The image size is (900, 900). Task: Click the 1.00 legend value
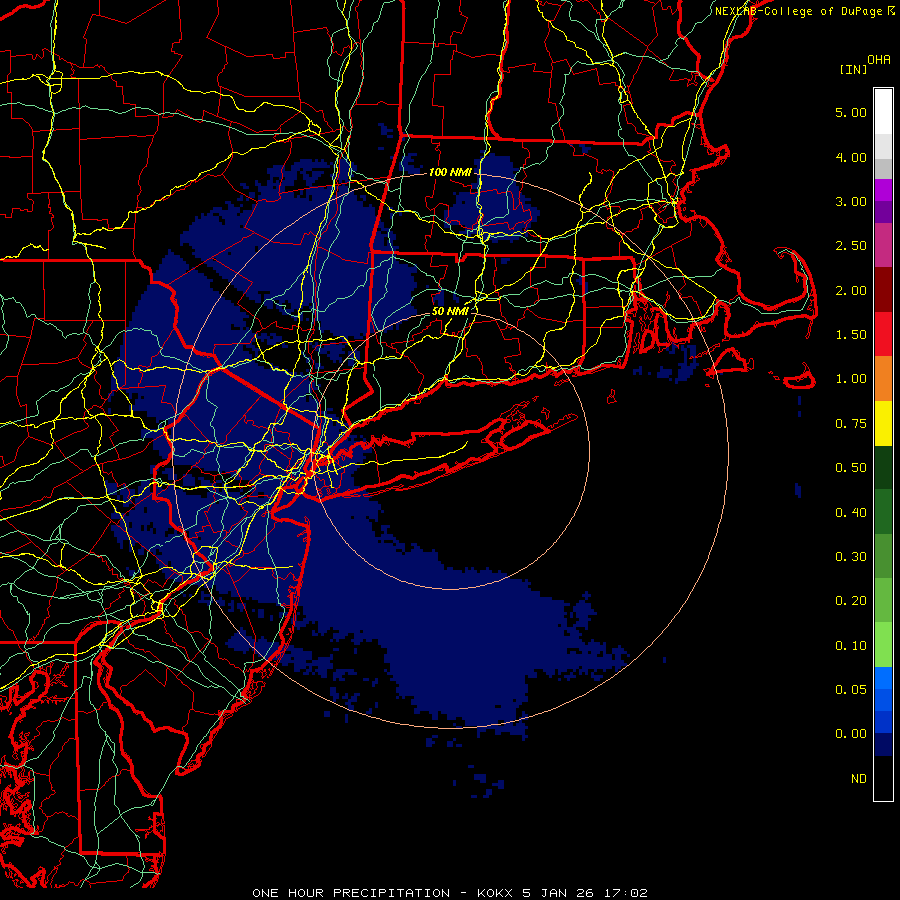851,379
